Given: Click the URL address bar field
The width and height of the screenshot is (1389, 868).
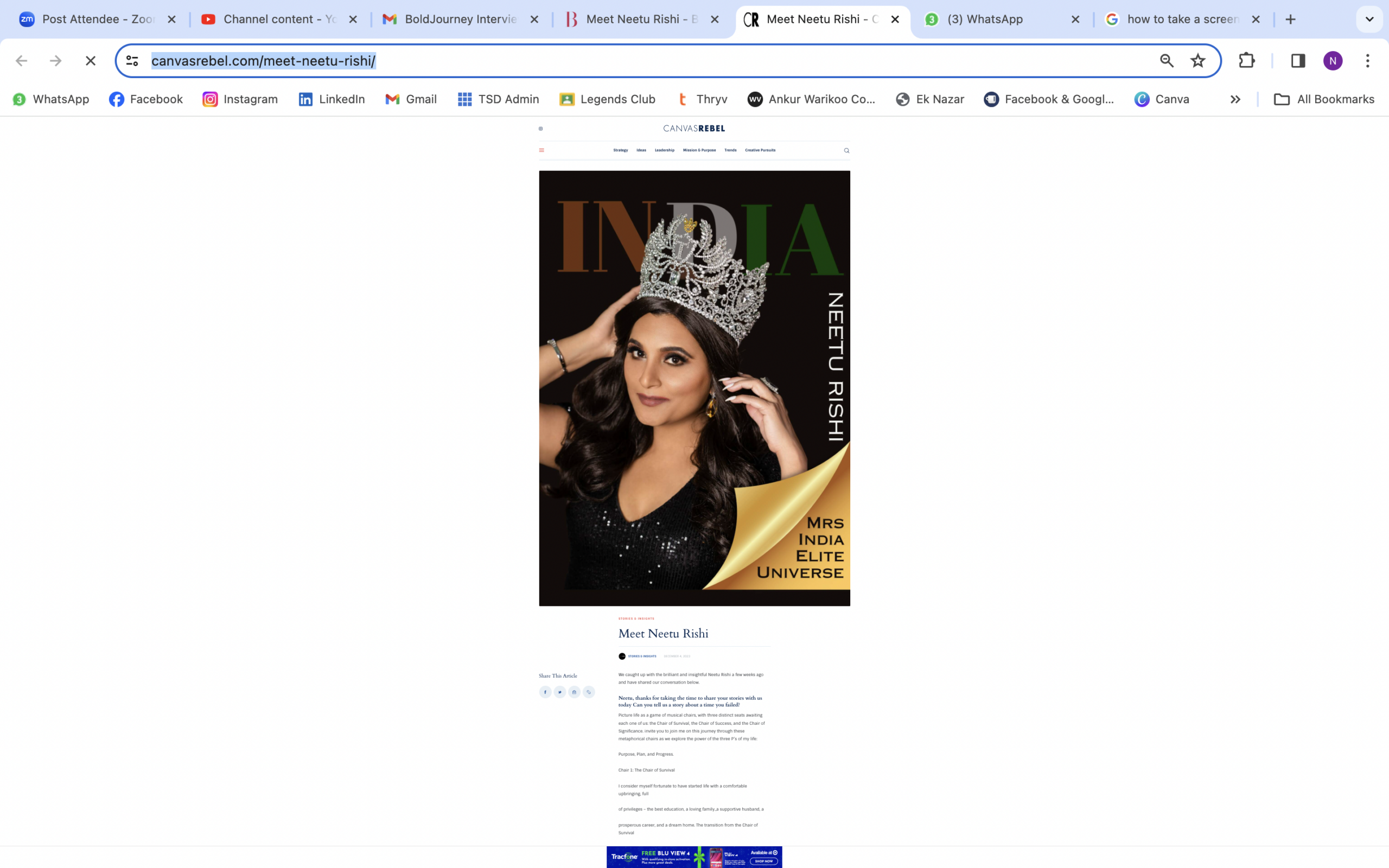Looking at the screenshot, I should (x=632, y=61).
